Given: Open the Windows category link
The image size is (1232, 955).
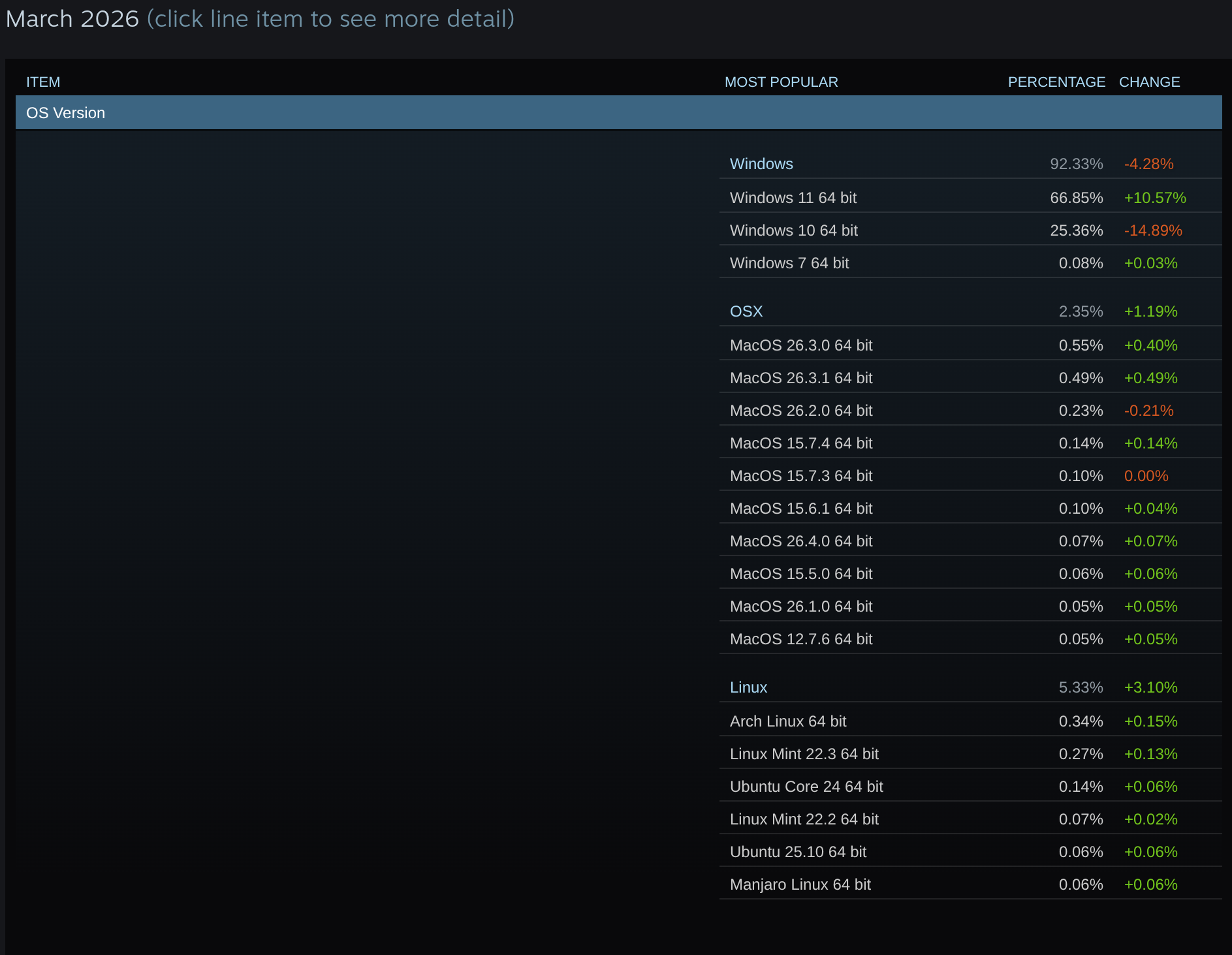Looking at the screenshot, I should tap(761, 164).
